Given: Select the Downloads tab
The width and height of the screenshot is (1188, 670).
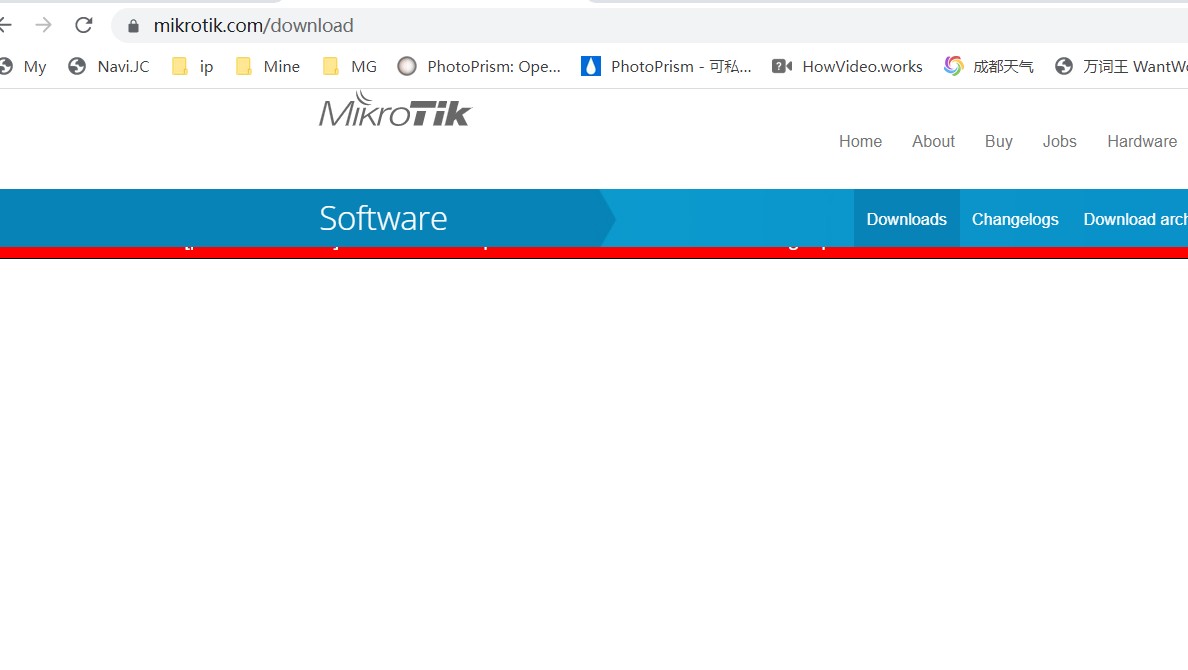Looking at the screenshot, I should 907,219.
